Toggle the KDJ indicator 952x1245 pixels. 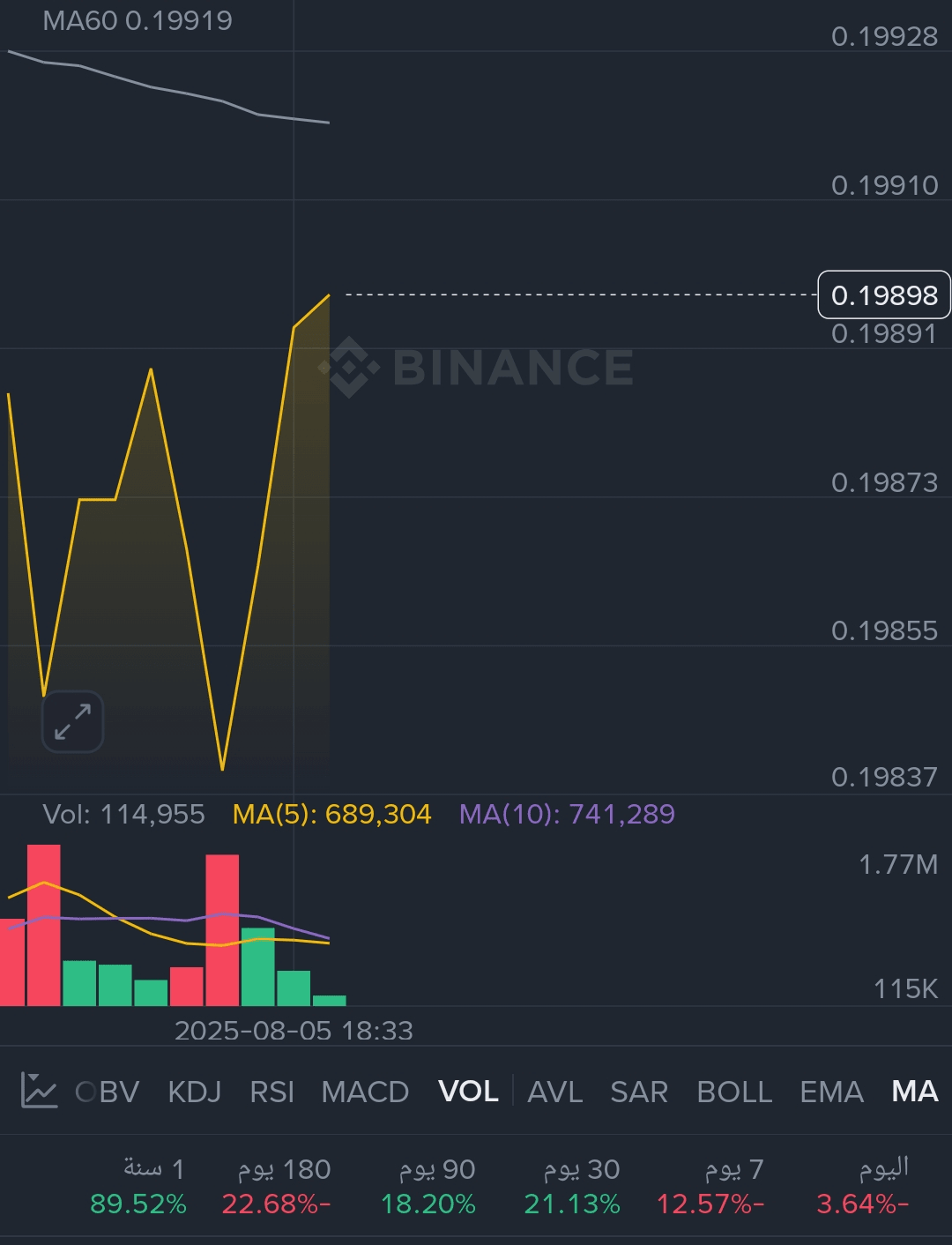[194, 1092]
